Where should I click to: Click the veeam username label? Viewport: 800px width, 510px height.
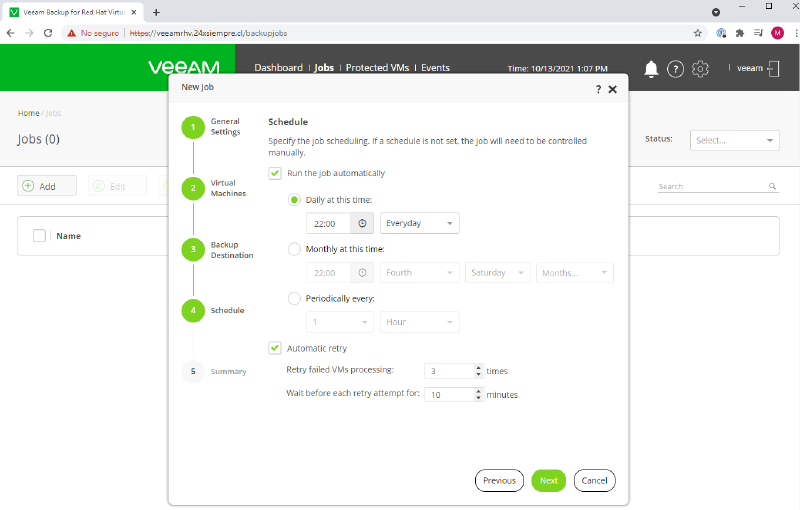pyautogui.click(x=749, y=68)
